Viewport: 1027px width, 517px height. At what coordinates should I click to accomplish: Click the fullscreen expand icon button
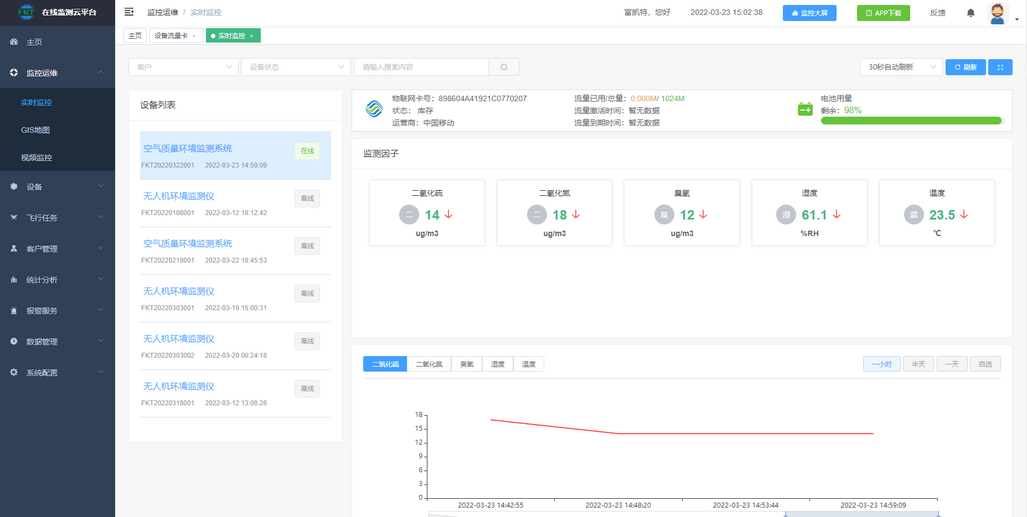pyautogui.click(x=1000, y=67)
